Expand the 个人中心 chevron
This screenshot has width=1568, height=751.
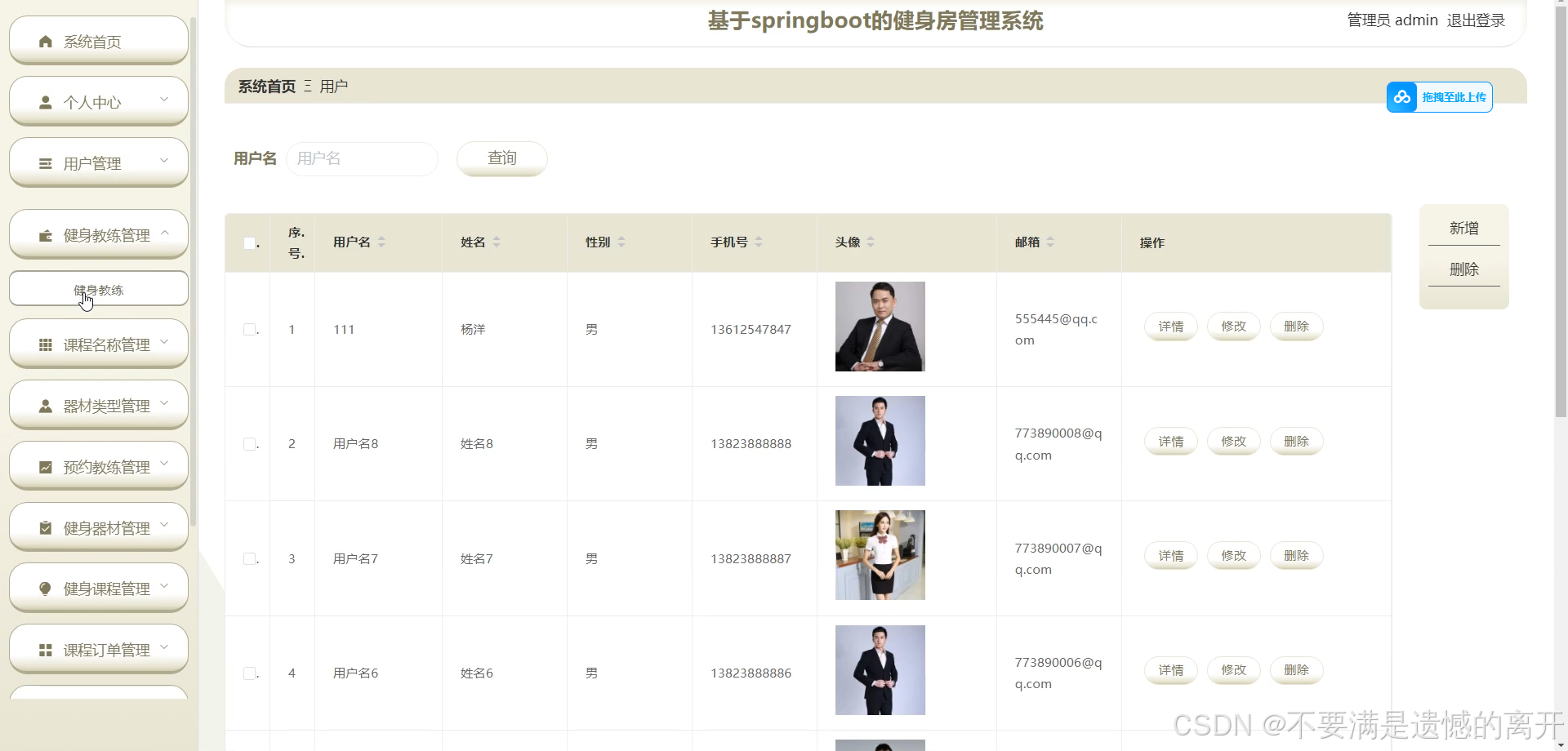pyautogui.click(x=164, y=100)
